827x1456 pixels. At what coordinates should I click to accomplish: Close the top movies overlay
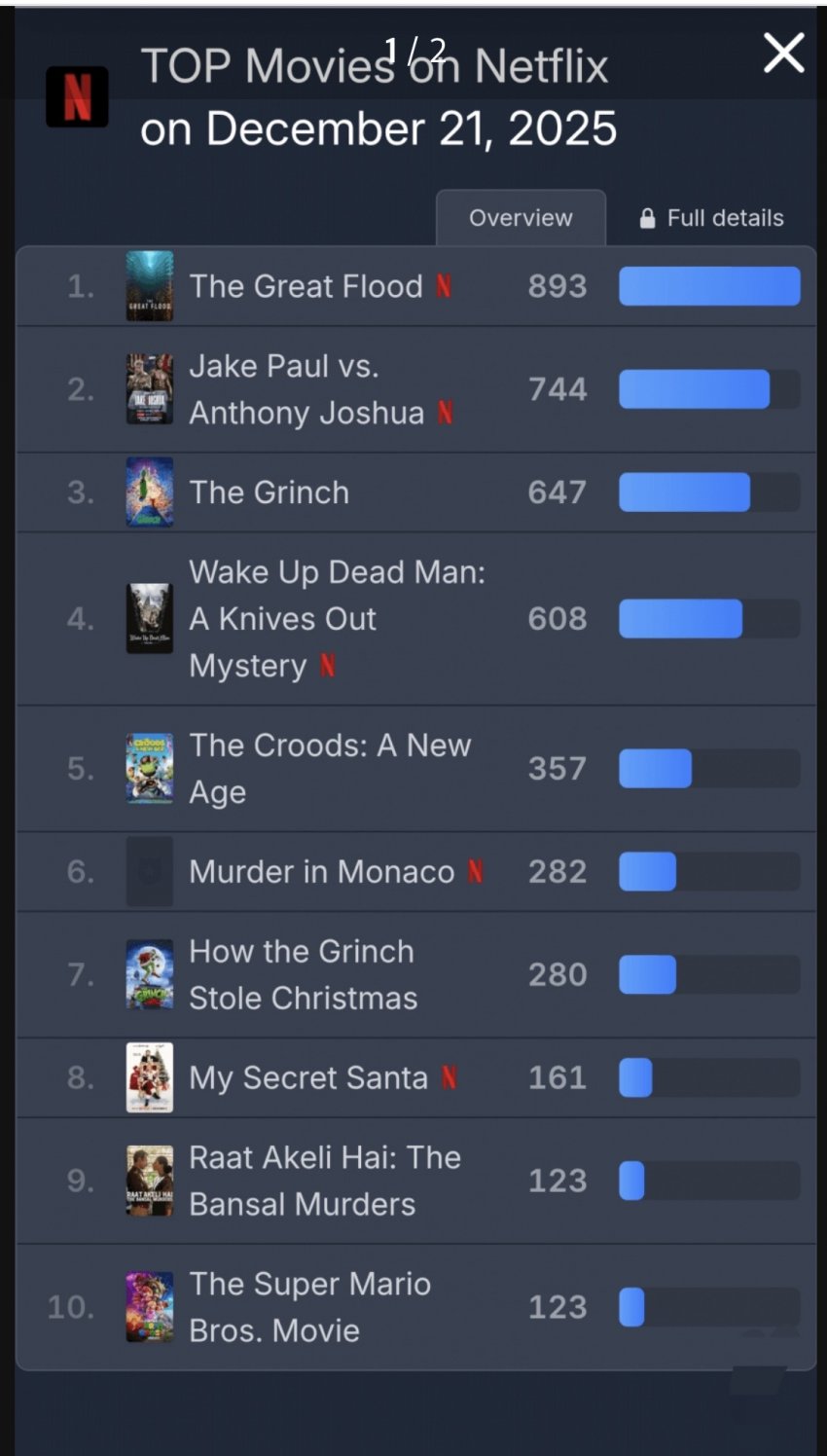[x=783, y=53]
